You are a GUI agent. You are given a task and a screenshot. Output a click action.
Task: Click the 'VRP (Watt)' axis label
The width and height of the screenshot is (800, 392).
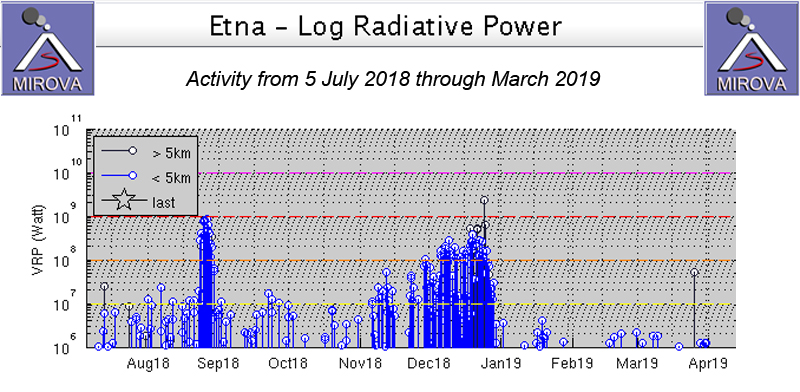(38, 240)
